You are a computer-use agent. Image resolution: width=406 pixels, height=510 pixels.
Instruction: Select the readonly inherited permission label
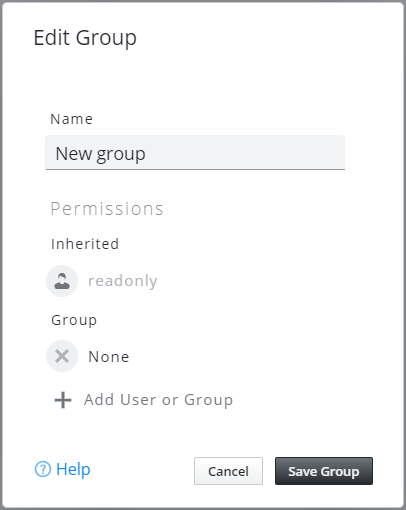click(122, 281)
